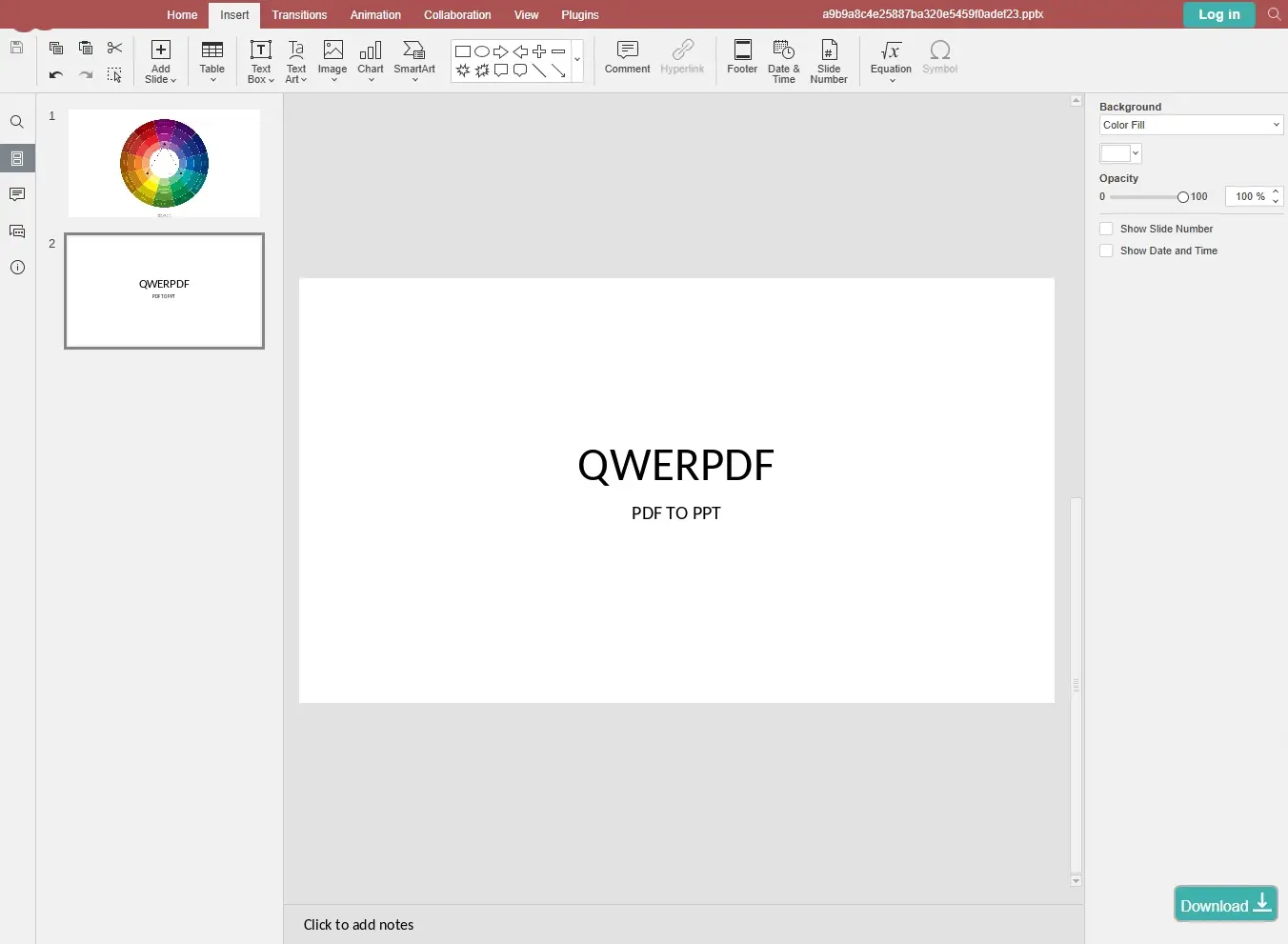This screenshot has width=1288, height=944.
Task: Select the Insert tab
Action: [x=234, y=15]
